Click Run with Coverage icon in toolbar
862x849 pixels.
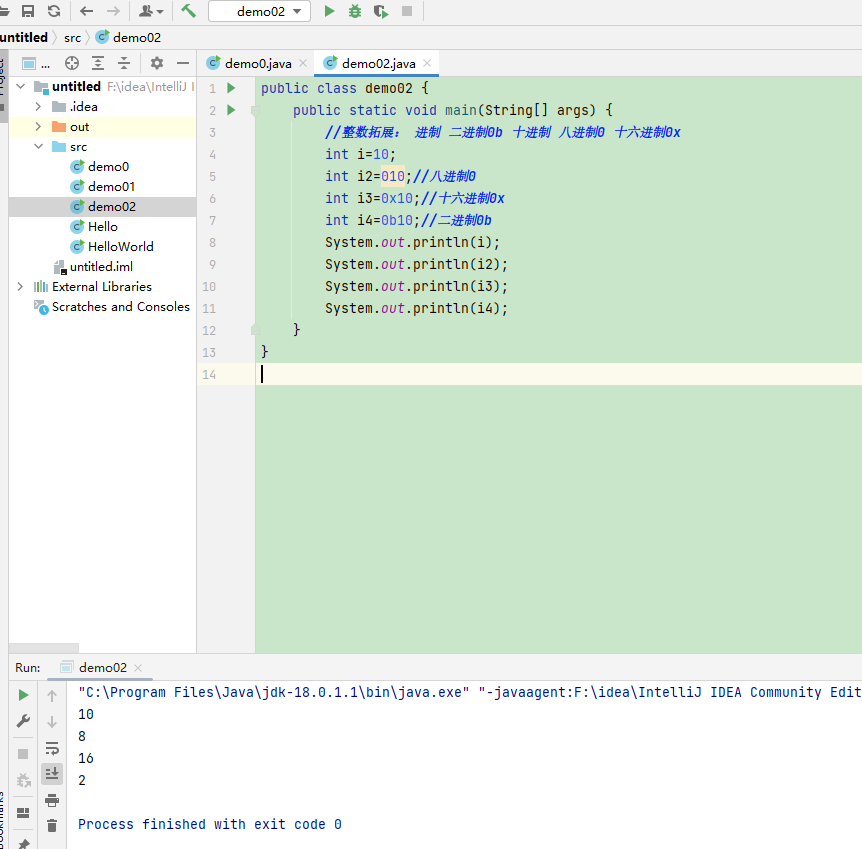point(380,11)
